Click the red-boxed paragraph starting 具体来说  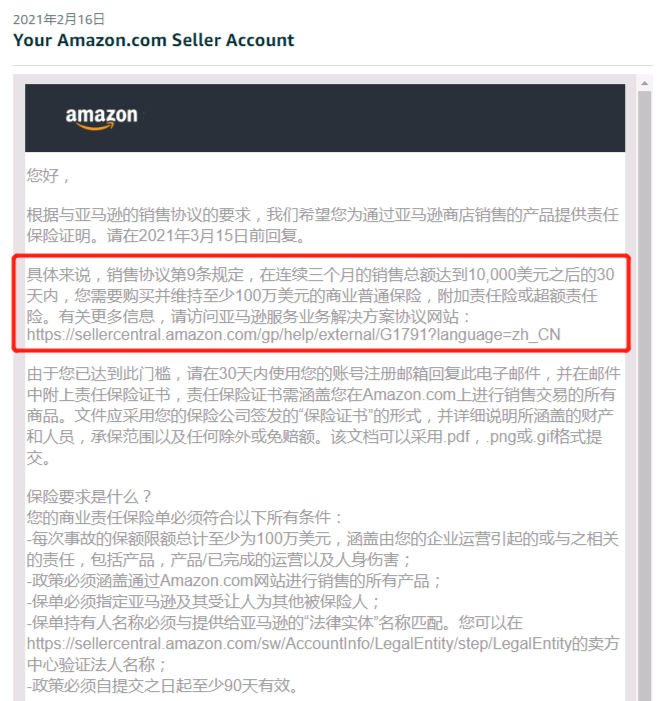pos(321,304)
